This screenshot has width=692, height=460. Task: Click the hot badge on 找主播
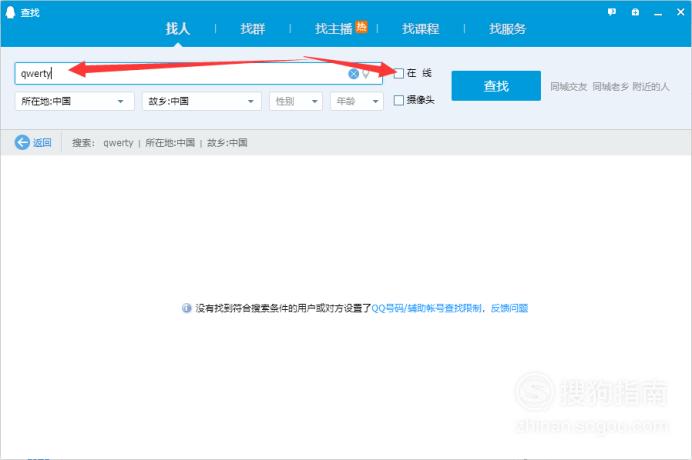pyautogui.click(x=361, y=27)
